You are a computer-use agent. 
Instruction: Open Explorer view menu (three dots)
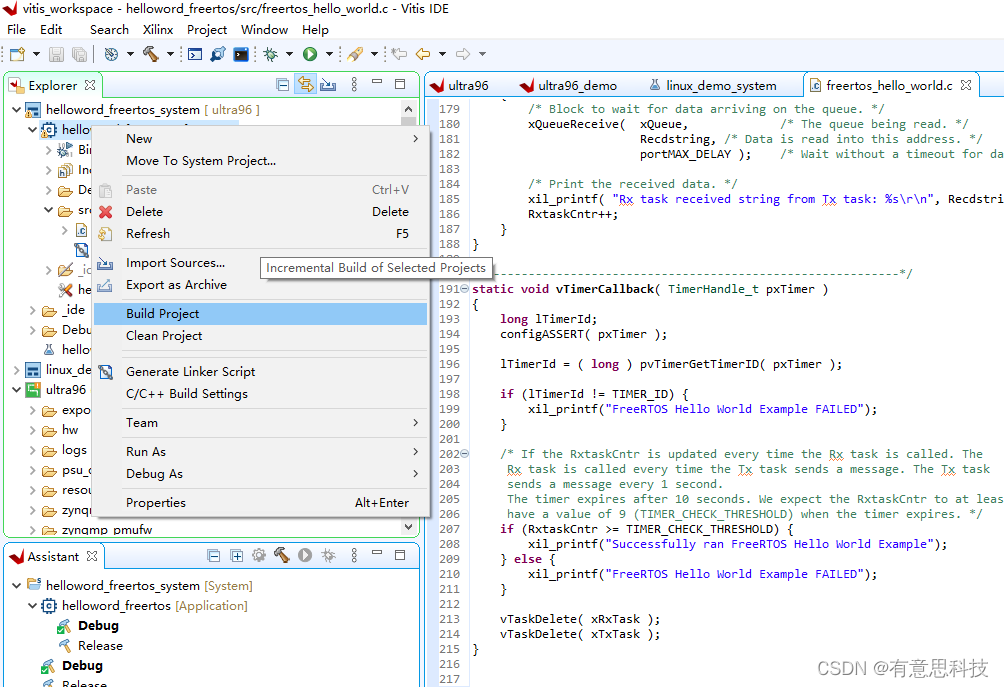tap(354, 85)
